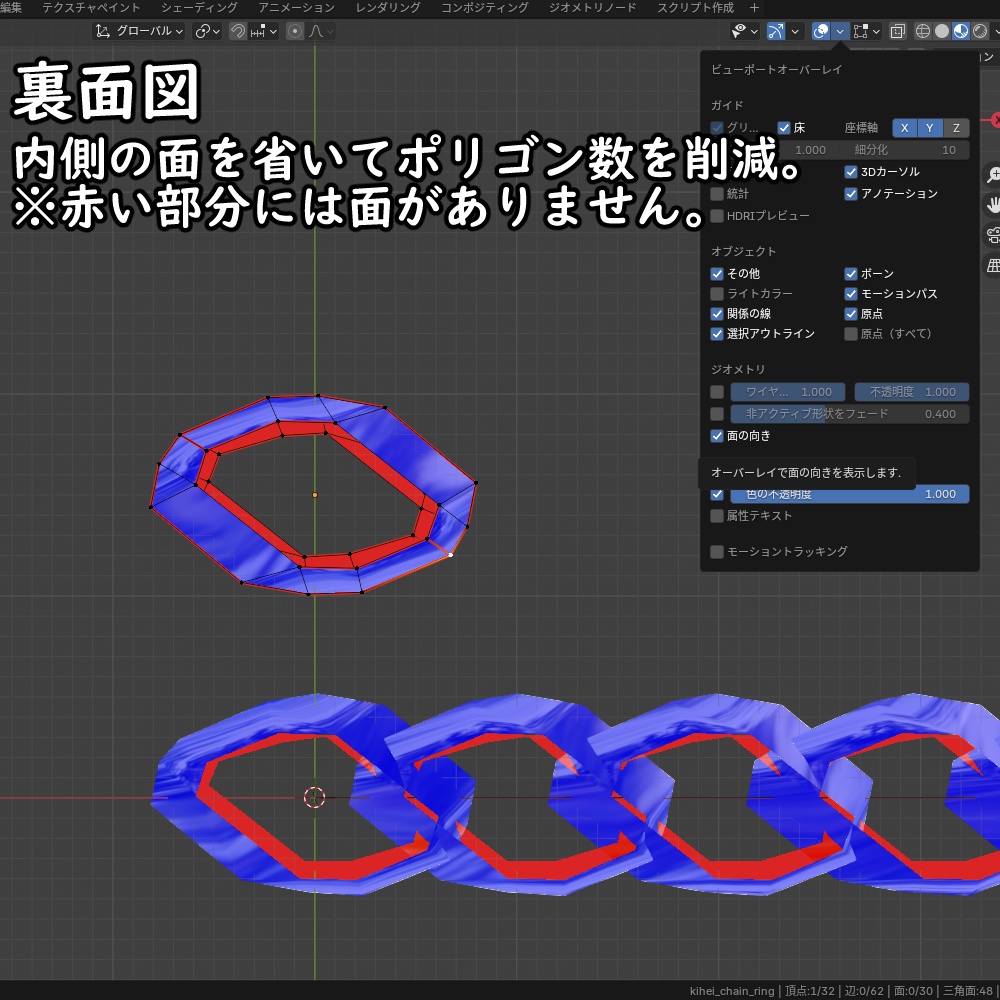The height and width of the screenshot is (1000, 1000).
Task: Enable the snapping magnet tool
Action: coord(238,31)
